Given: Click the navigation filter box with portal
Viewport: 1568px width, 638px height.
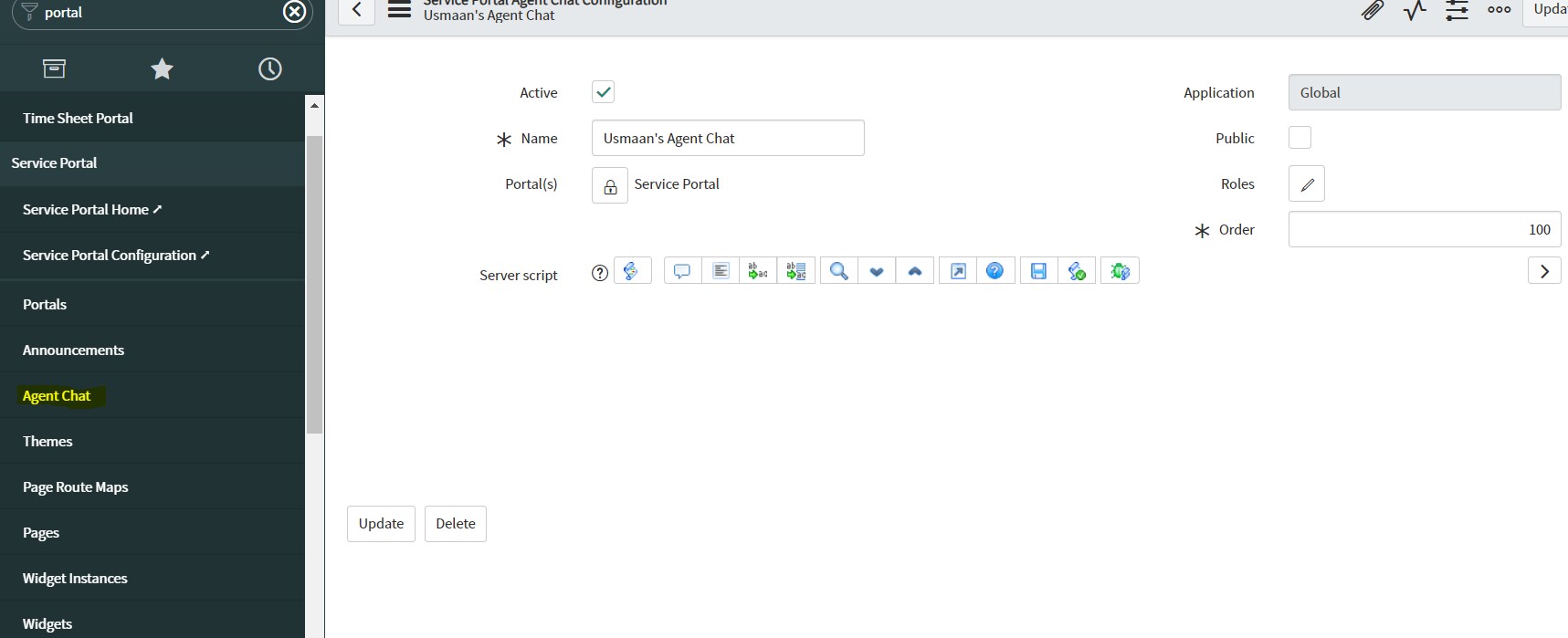Looking at the screenshot, I should (161, 13).
